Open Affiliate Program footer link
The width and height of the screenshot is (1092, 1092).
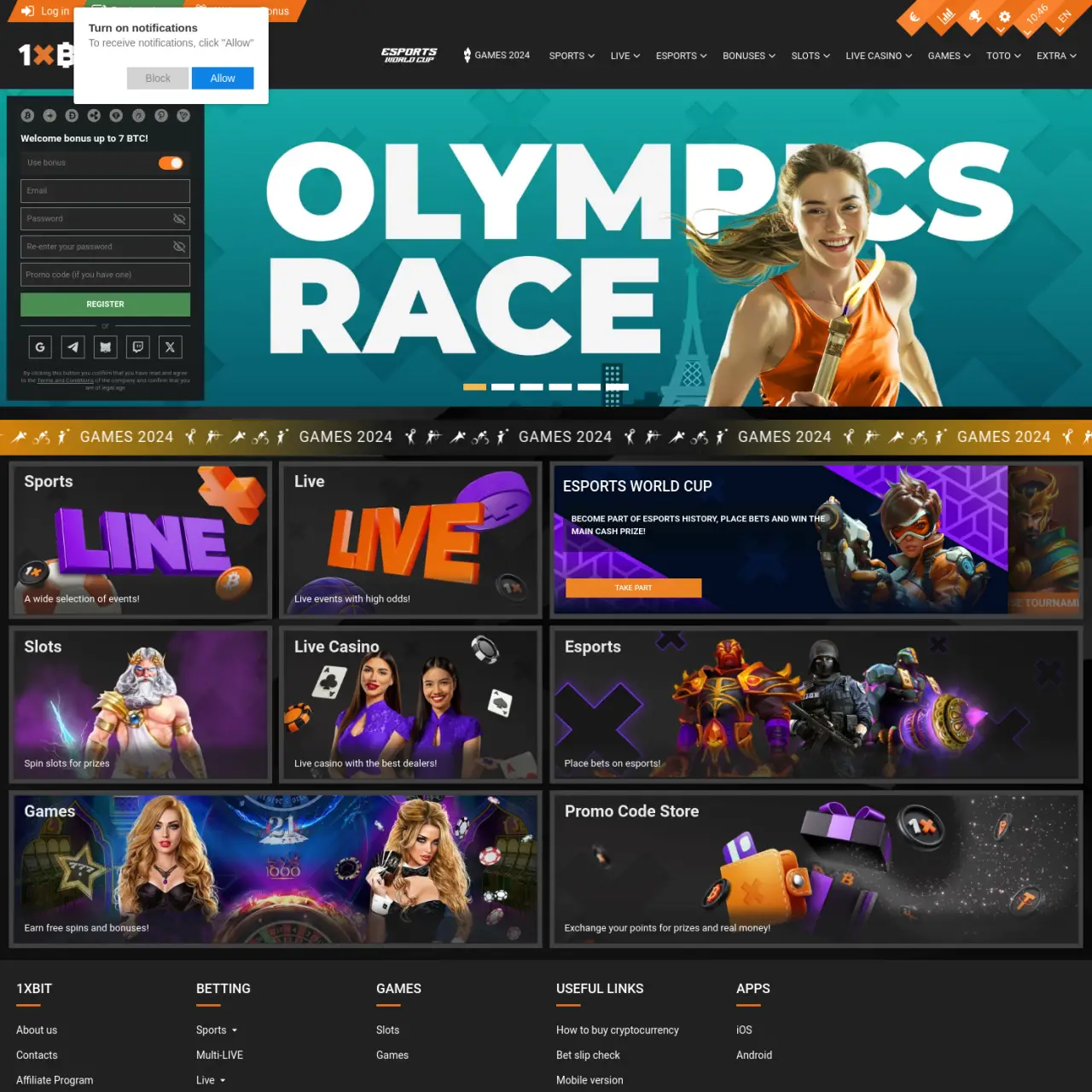[55, 1080]
